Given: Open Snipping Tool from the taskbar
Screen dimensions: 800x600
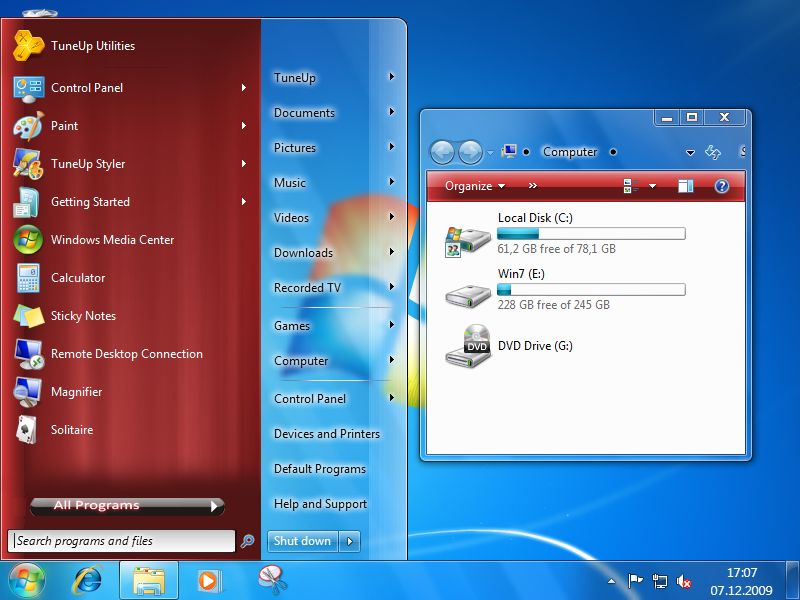Looking at the screenshot, I should click(271, 579).
